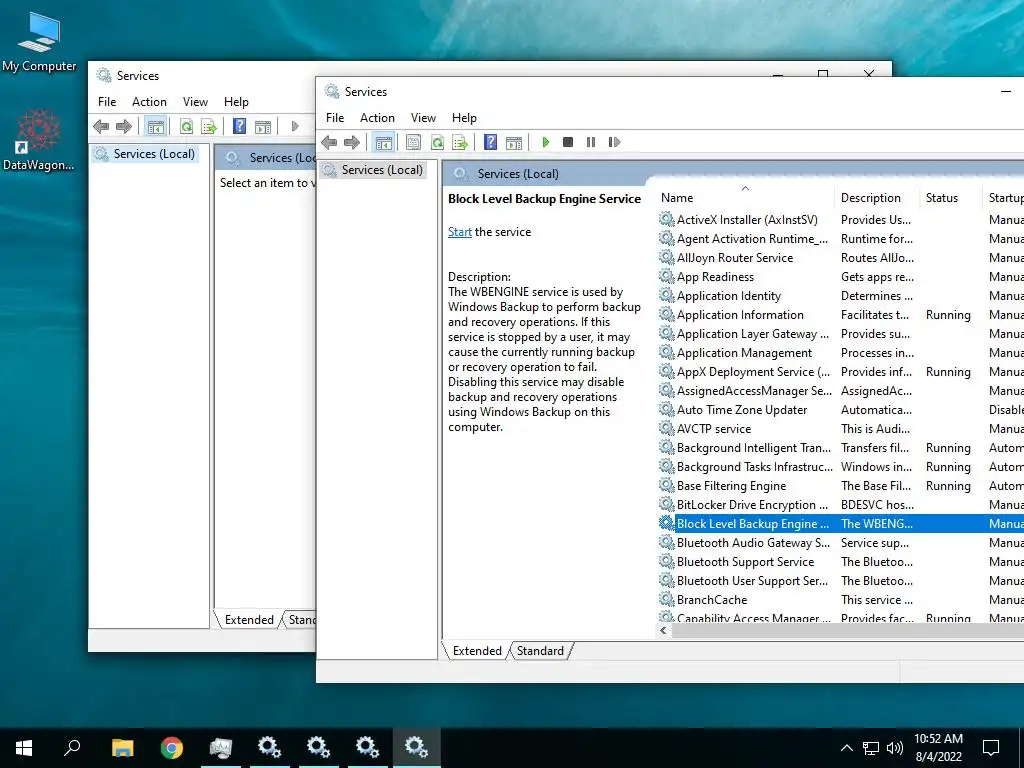The height and width of the screenshot is (768, 1024).
Task: Click Refresh icon in rear Services window
Action: pyautogui.click(x=186, y=126)
